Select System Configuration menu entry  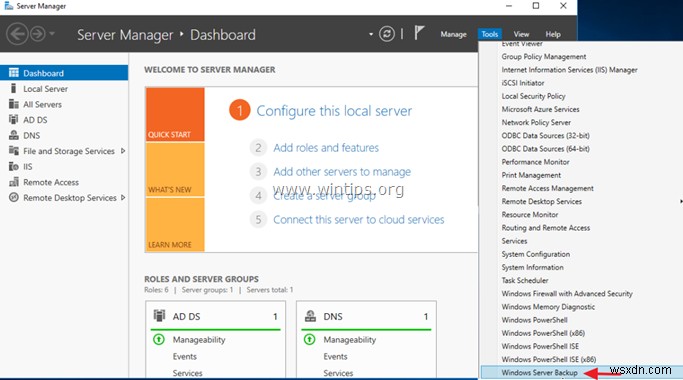tap(535, 254)
